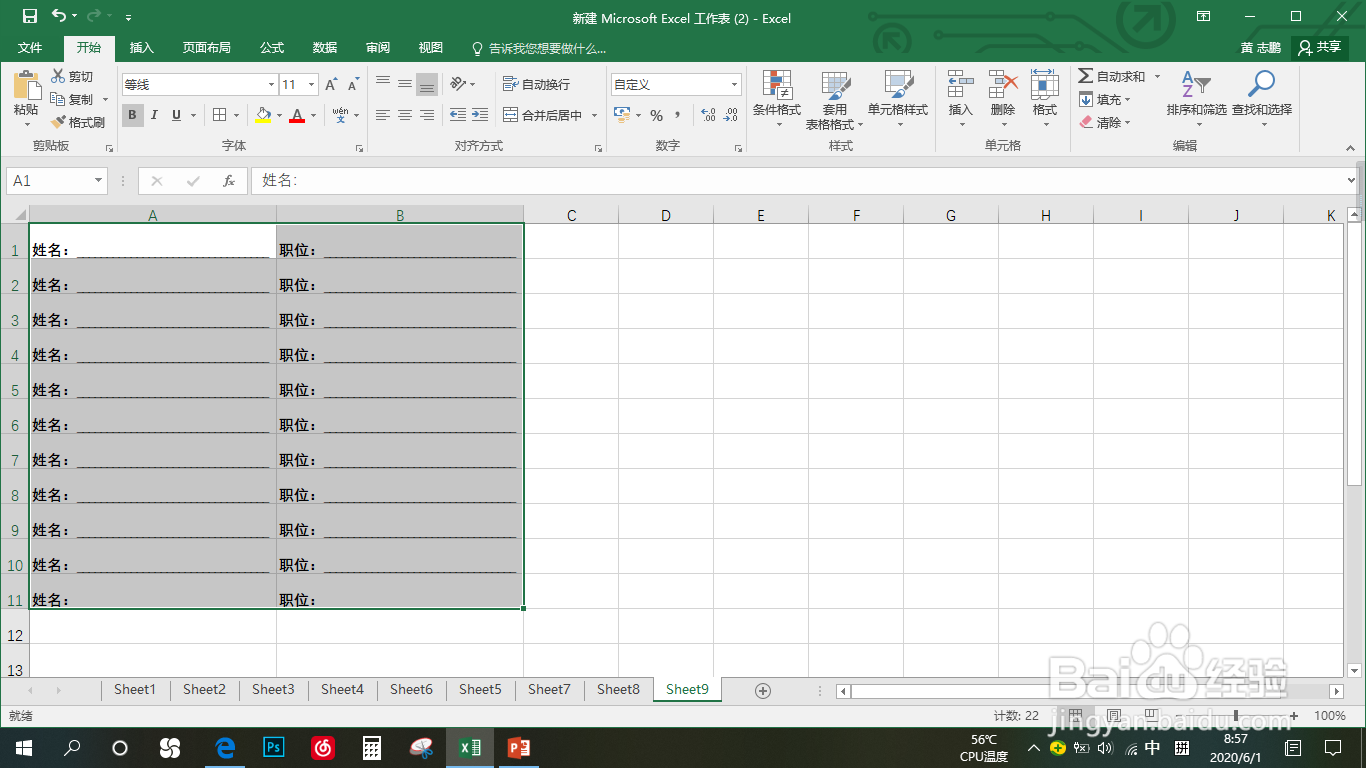Toggle middle vertical alignment
The width and height of the screenshot is (1366, 768).
[405, 84]
